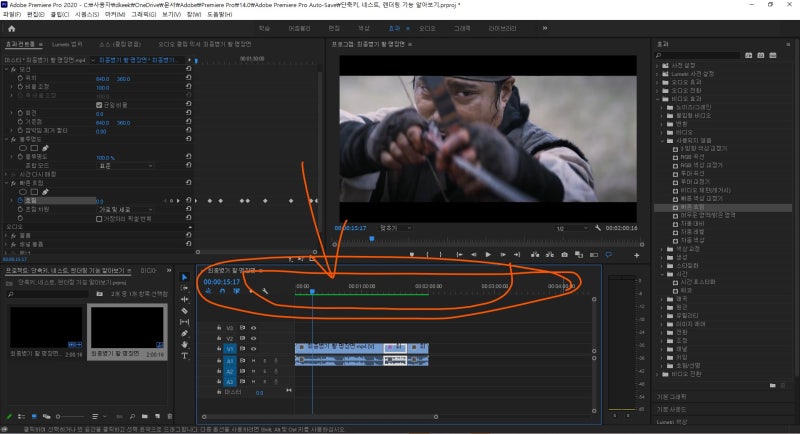This screenshot has width=800, height=434.
Task: Toggle Snap in timeline header
Action: pos(222,291)
